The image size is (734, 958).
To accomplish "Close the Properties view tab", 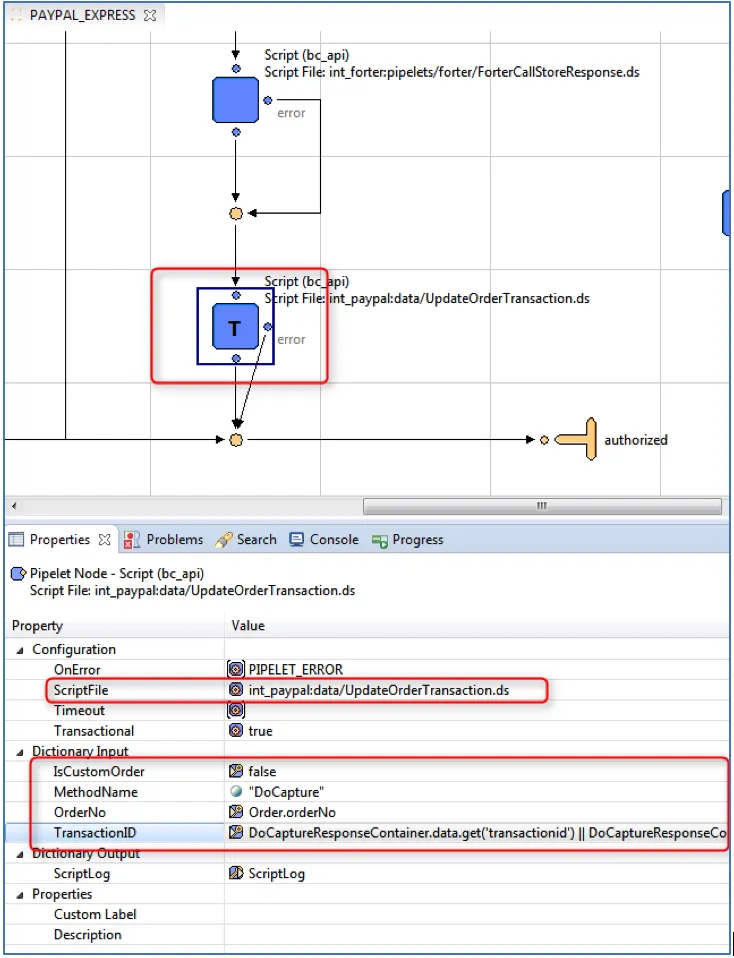I will [105, 539].
